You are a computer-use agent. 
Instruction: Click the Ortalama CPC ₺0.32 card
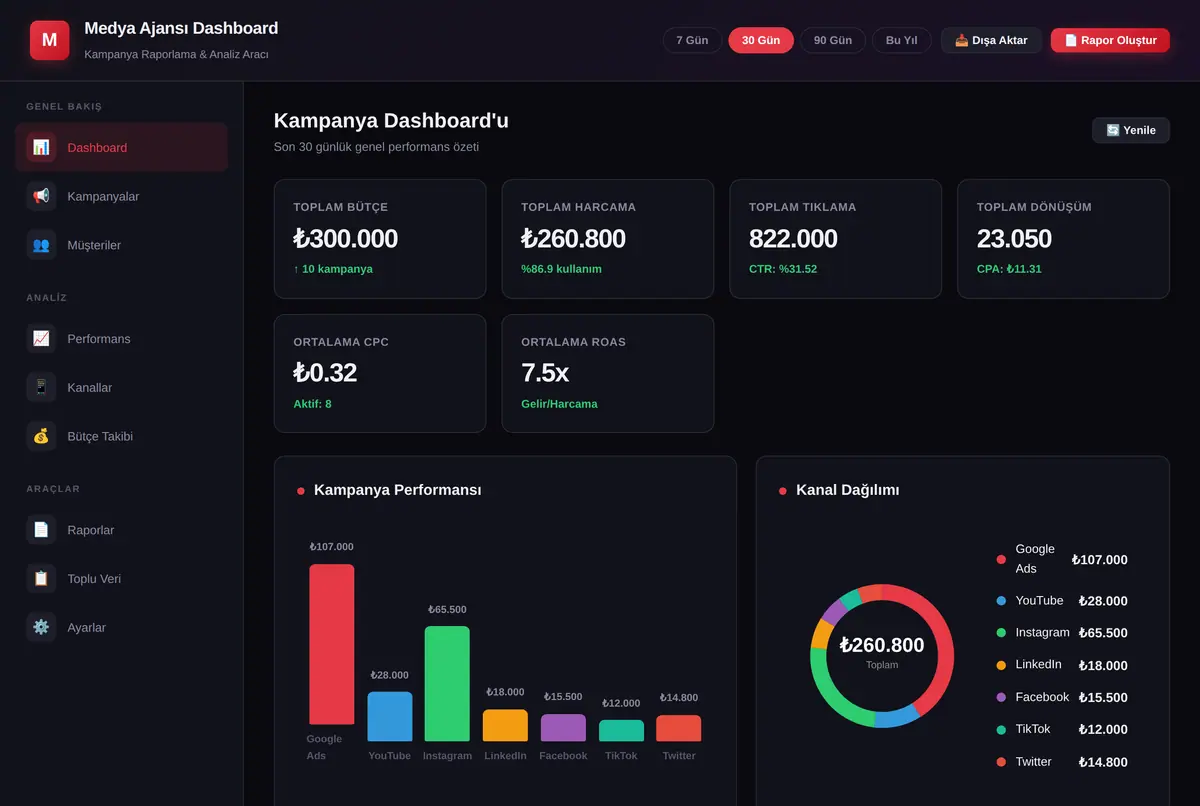(380, 373)
